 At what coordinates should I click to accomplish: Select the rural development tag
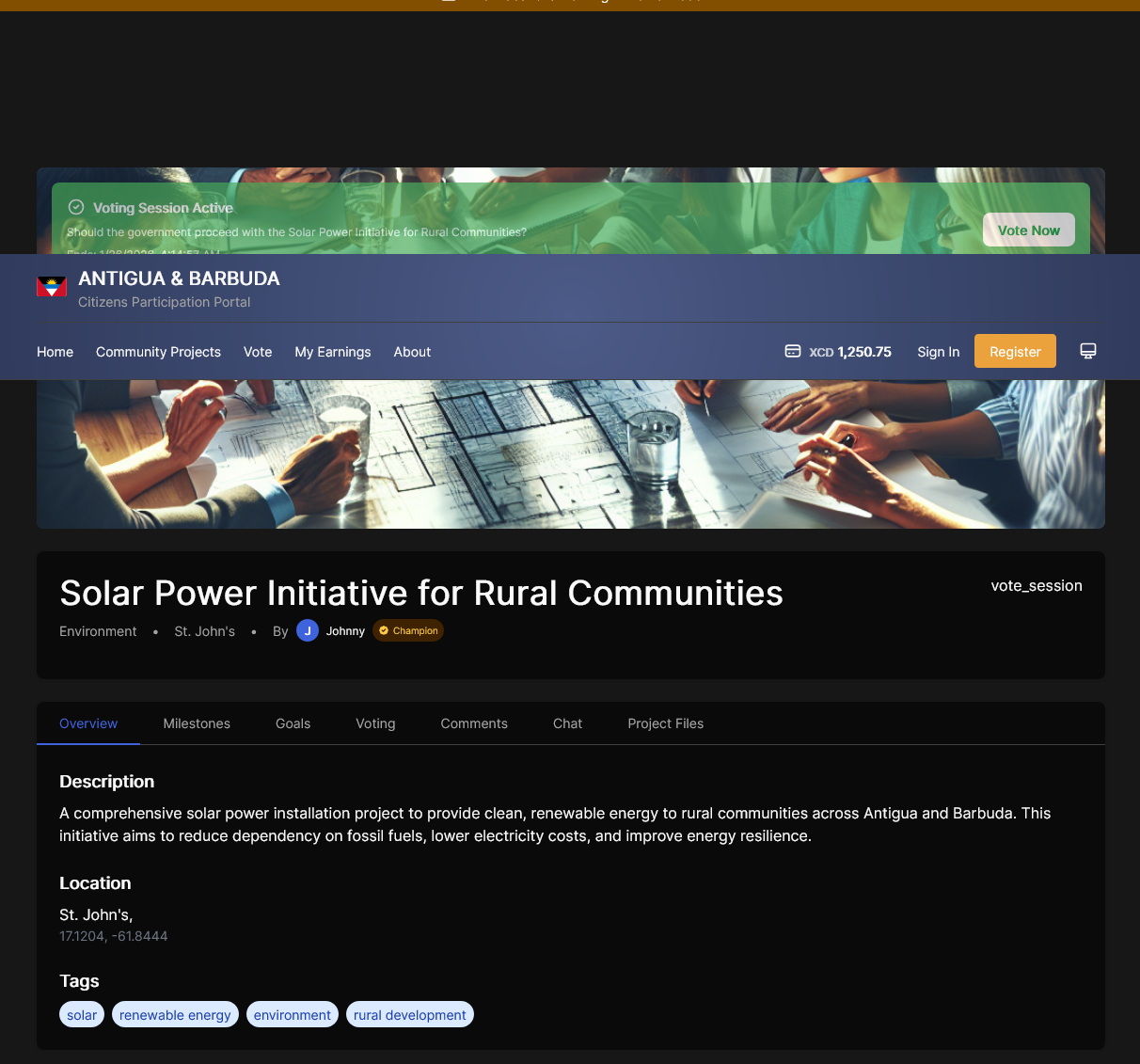point(410,1015)
